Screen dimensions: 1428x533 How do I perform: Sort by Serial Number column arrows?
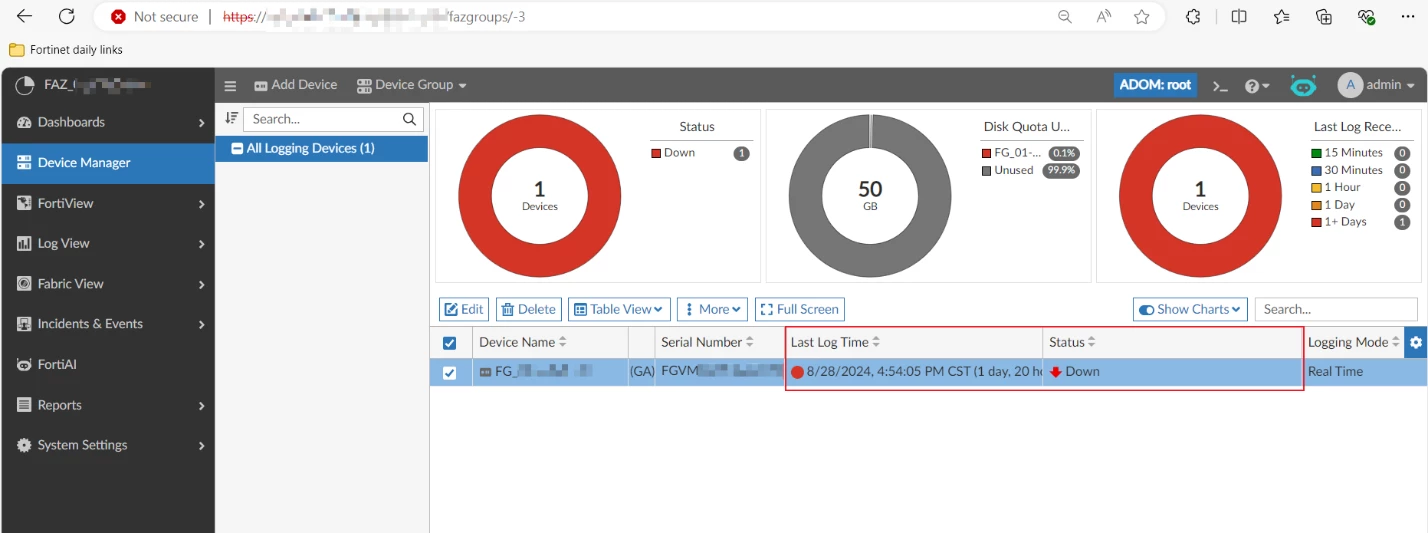point(750,342)
